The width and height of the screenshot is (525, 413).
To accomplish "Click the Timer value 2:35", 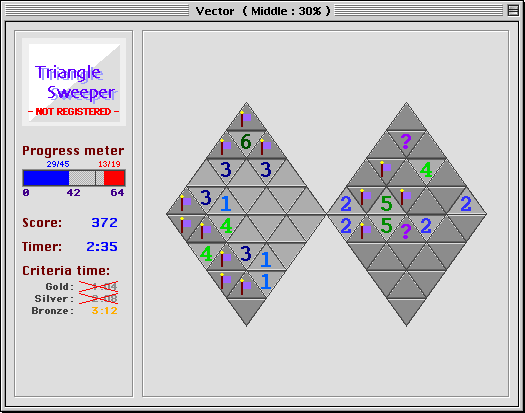I will click(102, 247).
